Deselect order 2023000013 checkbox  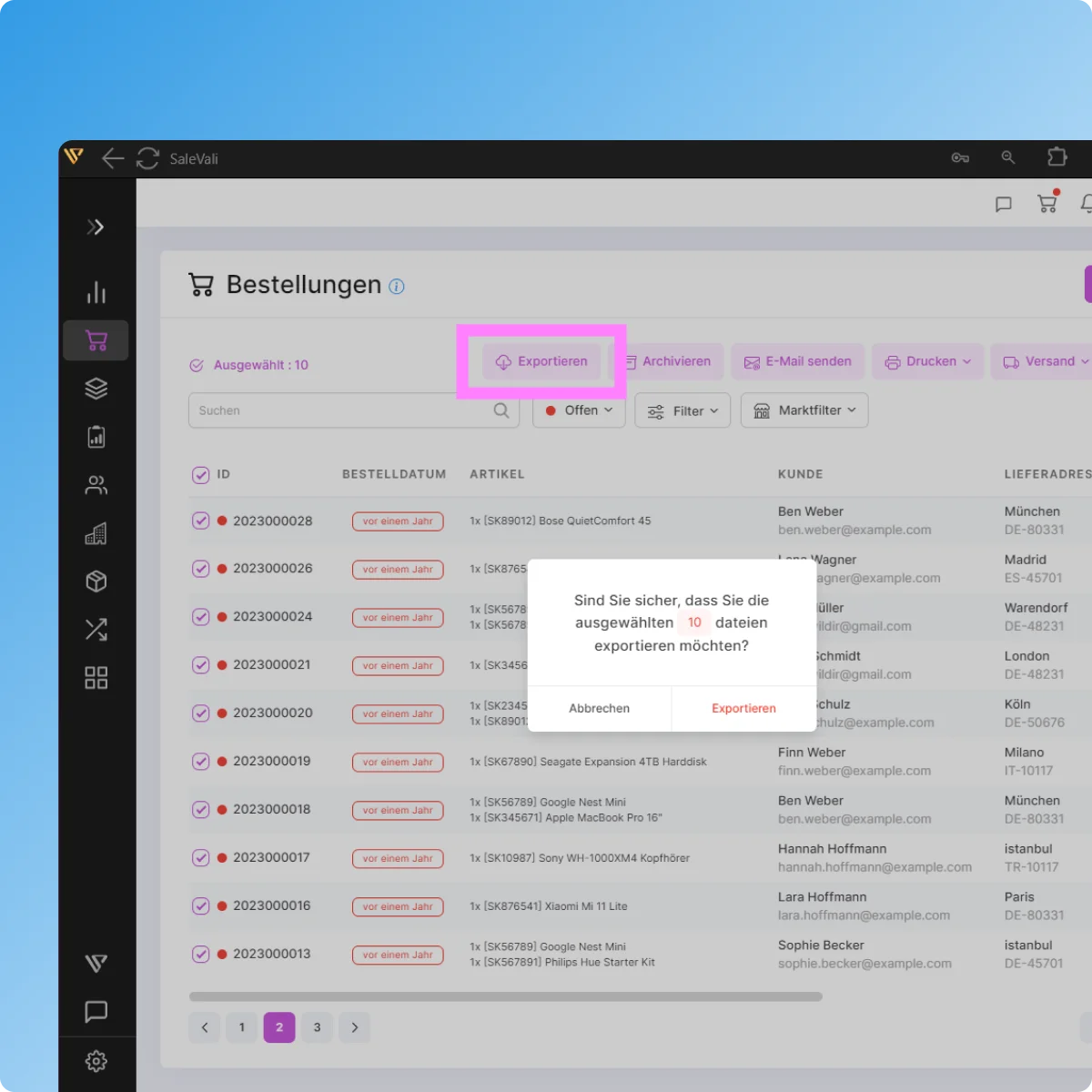coord(201,954)
